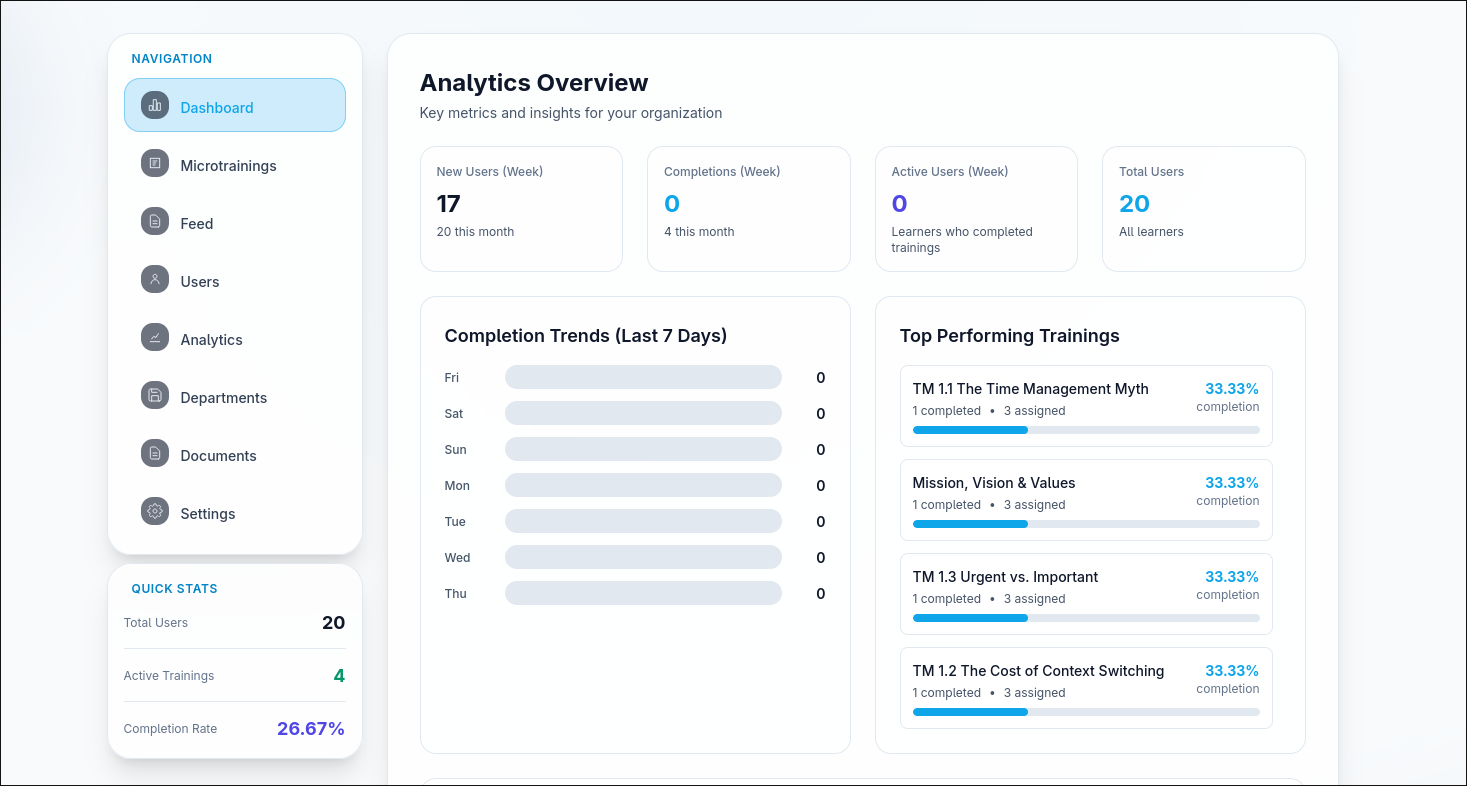Click the Dashboard bar chart icon
The height and width of the screenshot is (786, 1467).
155,105
